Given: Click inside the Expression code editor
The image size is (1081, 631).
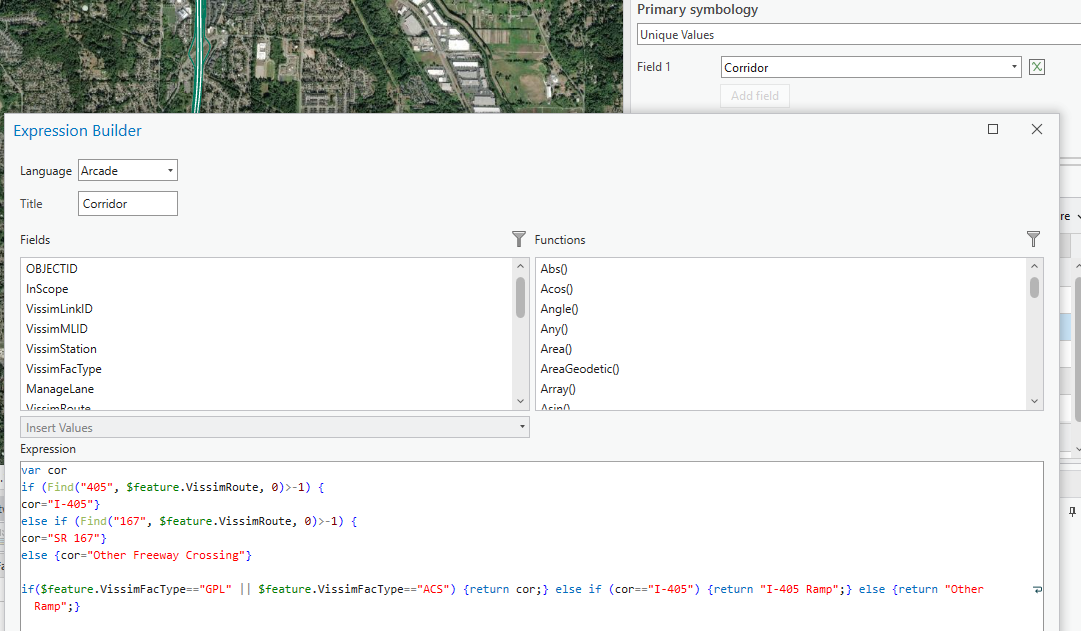Looking at the screenshot, I should [x=531, y=546].
